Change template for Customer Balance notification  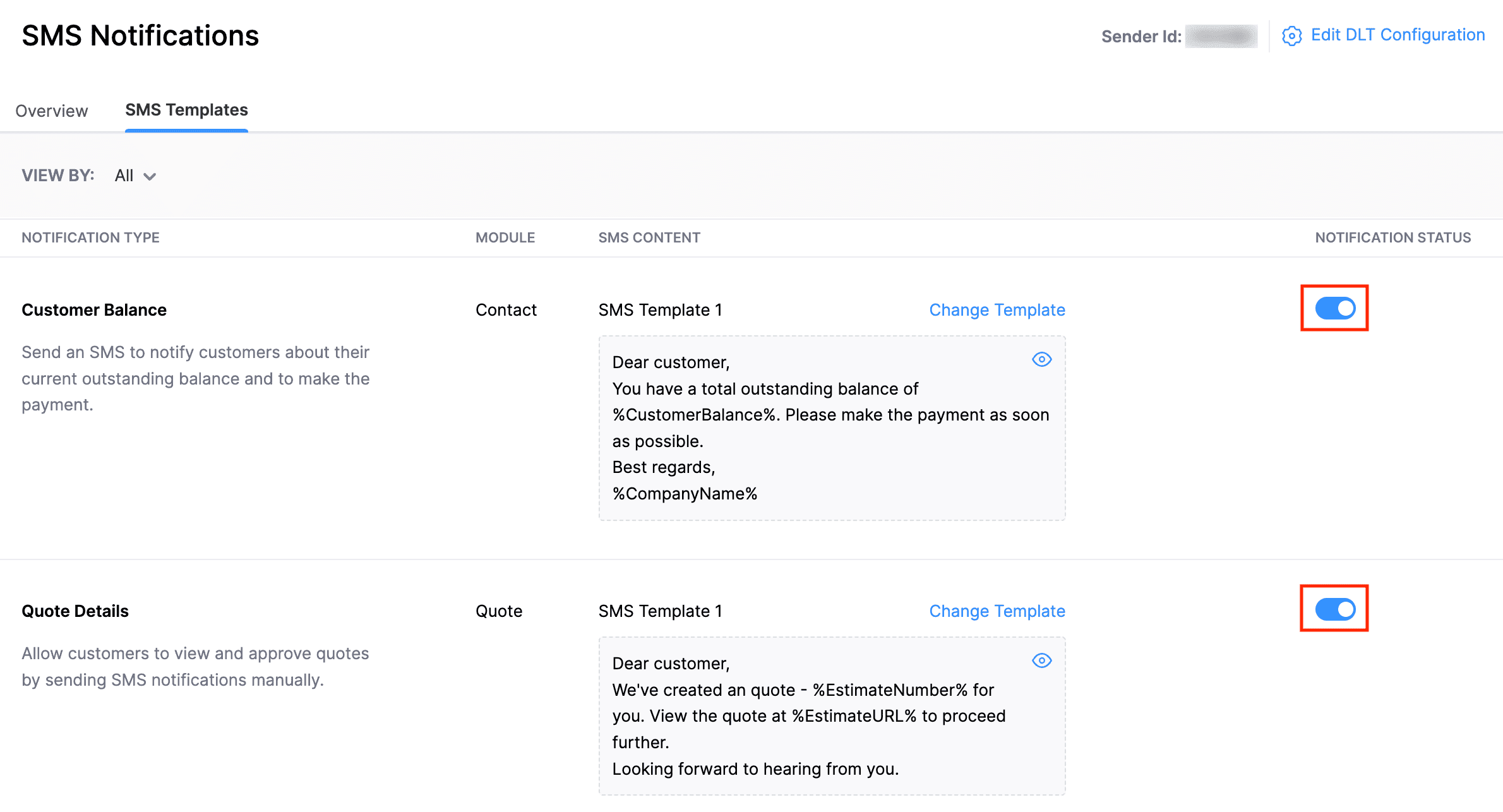point(997,310)
